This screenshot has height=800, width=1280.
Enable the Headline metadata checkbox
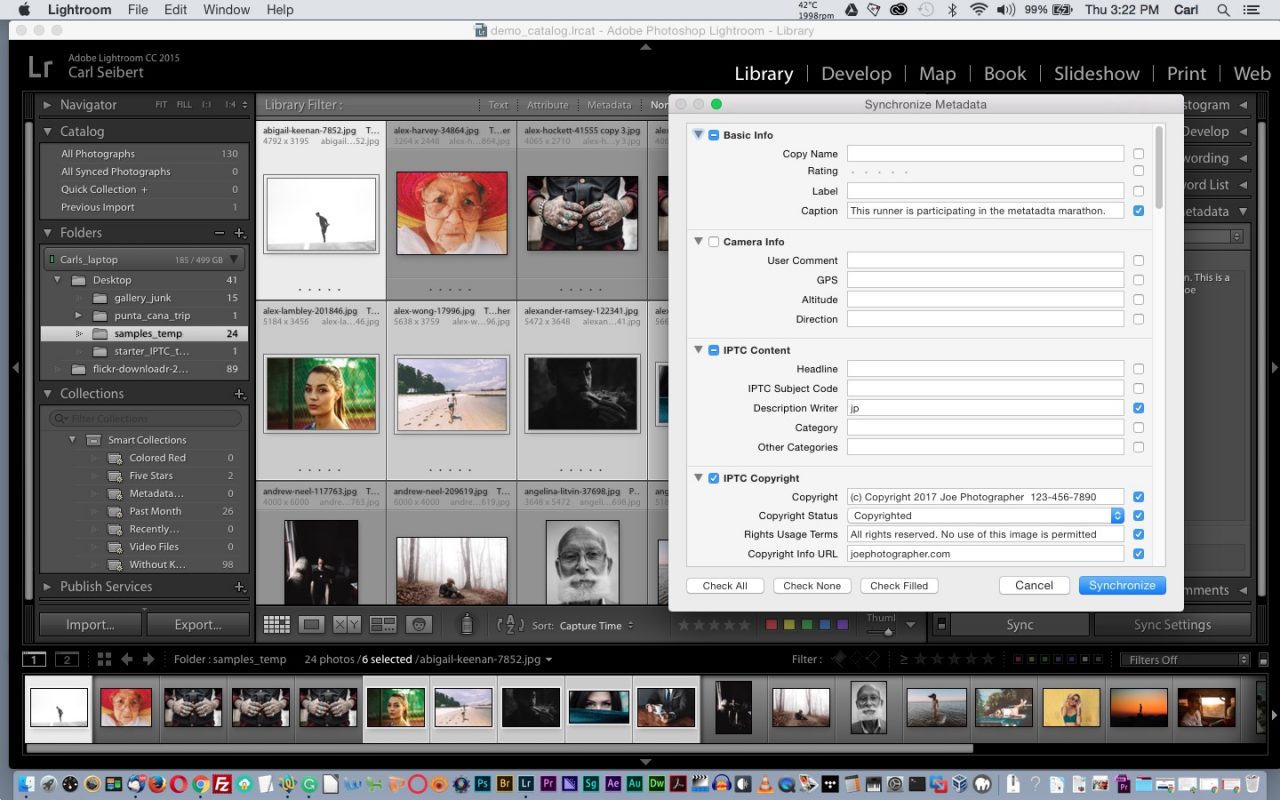(x=1138, y=369)
